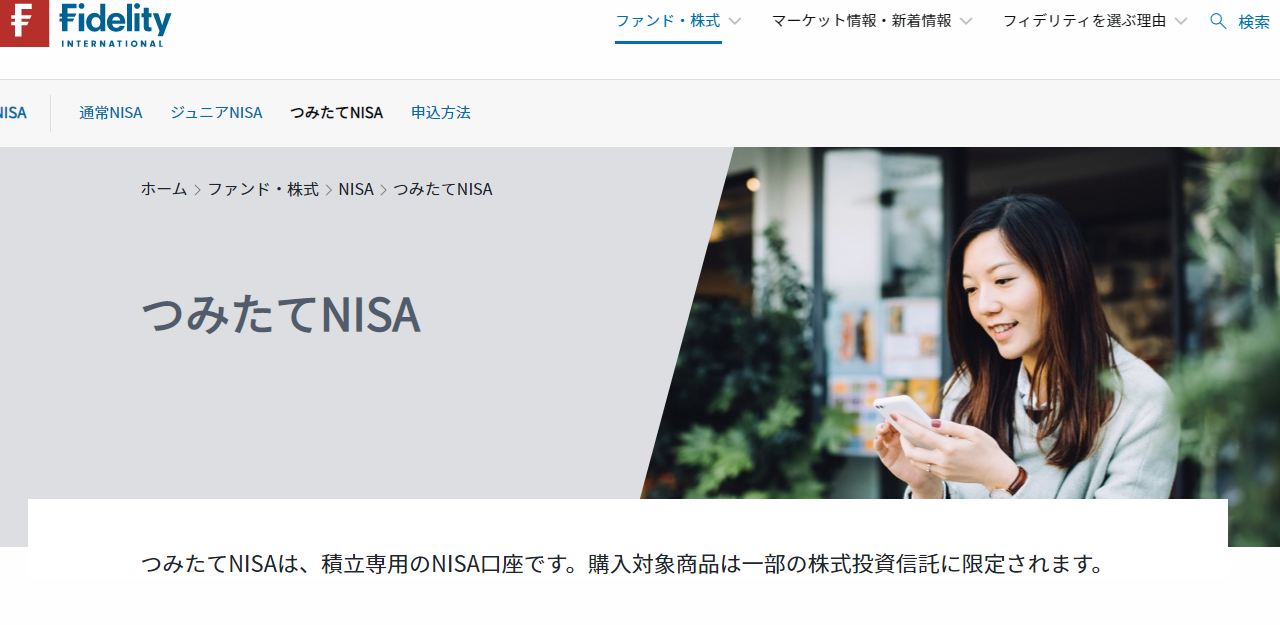Expand the フィデリティを選ぶ理由 chevron
1280x625 pixels.
point(1180,21)
